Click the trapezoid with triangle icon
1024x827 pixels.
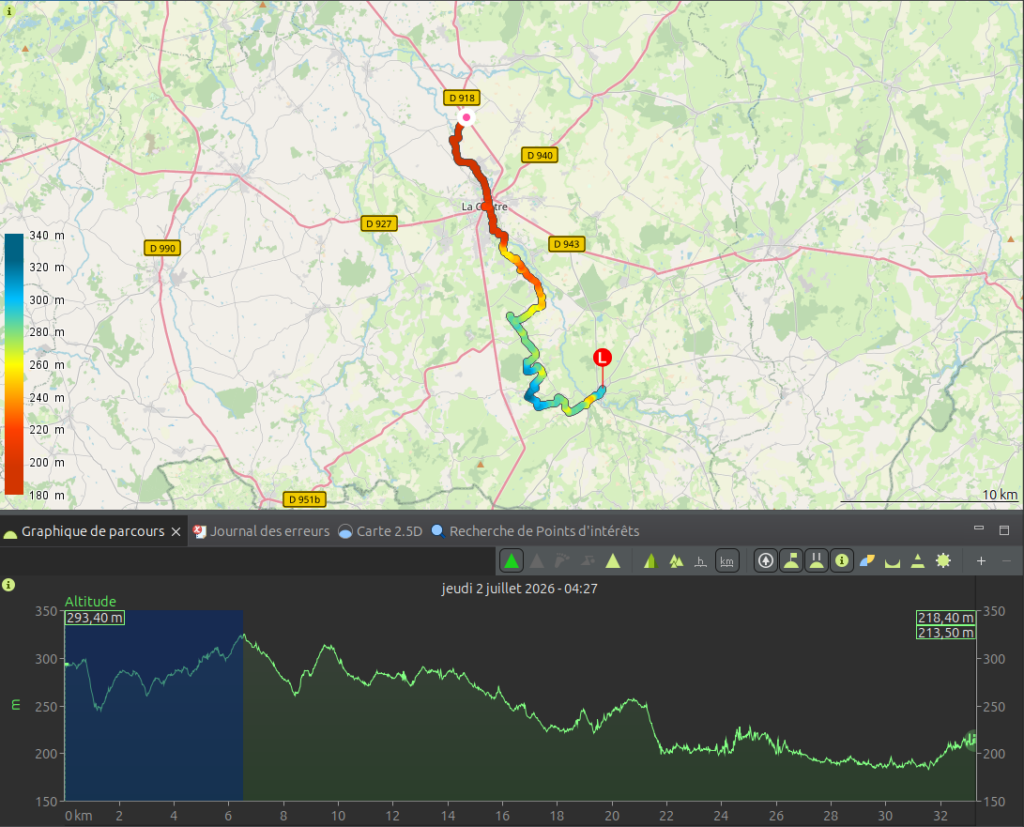point(918,560)
